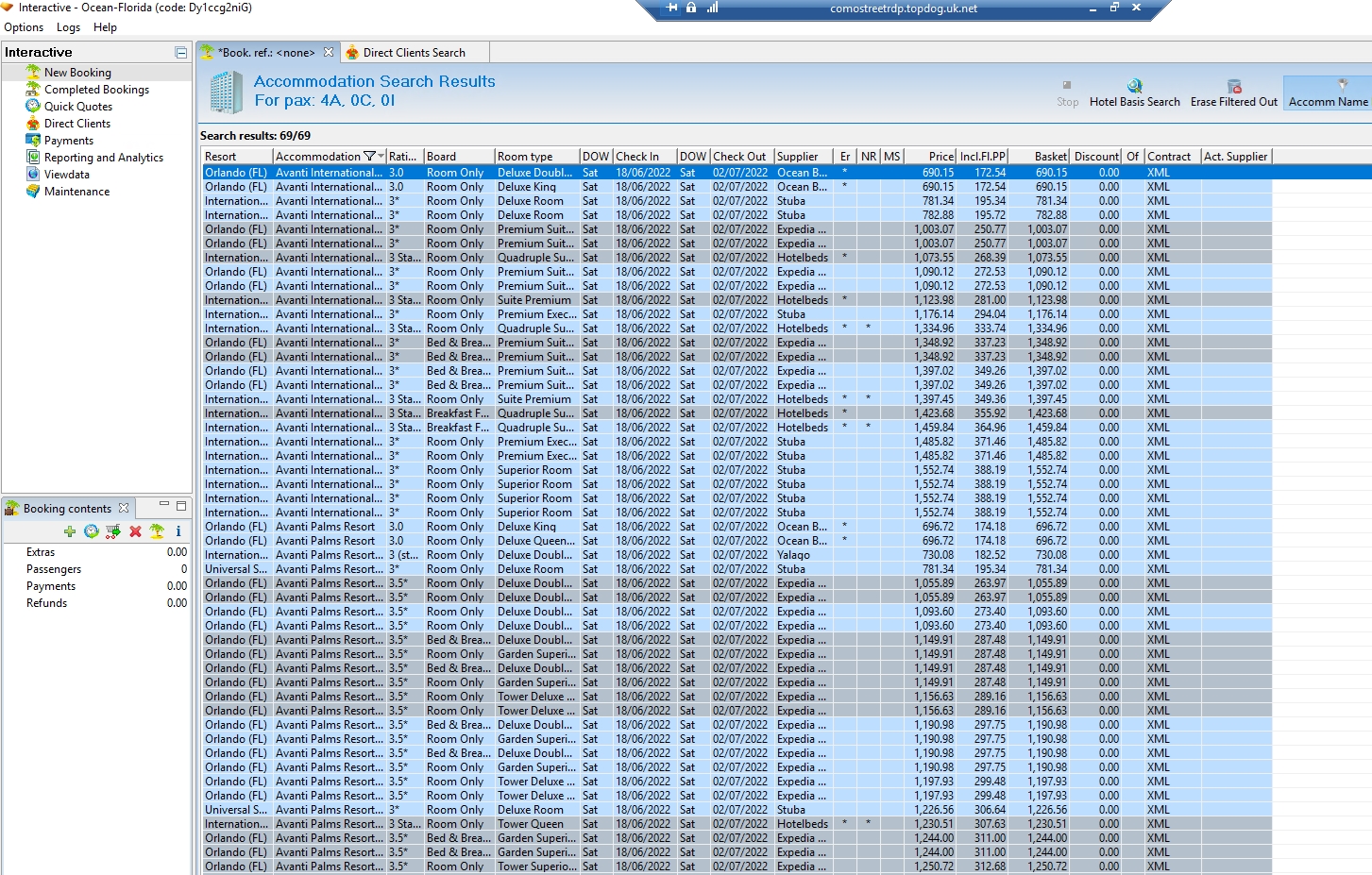Switch to Direct Clients Search tab
Screen dimensions: 1372x875
(414, 53)
